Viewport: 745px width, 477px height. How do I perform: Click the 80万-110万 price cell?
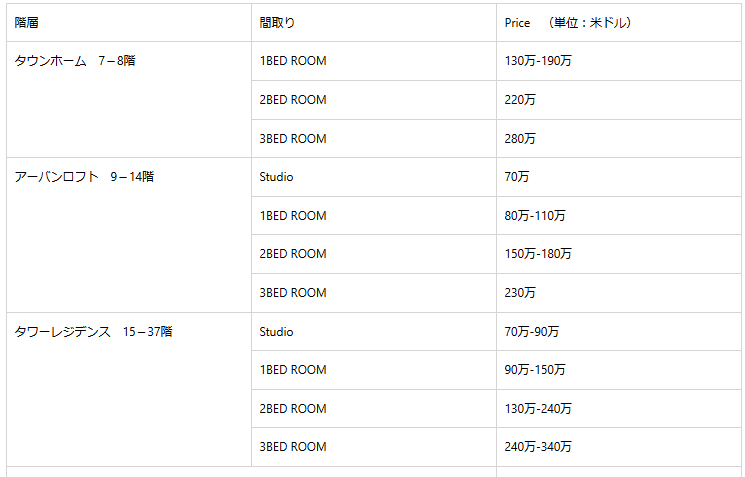(x=535, y=216)
